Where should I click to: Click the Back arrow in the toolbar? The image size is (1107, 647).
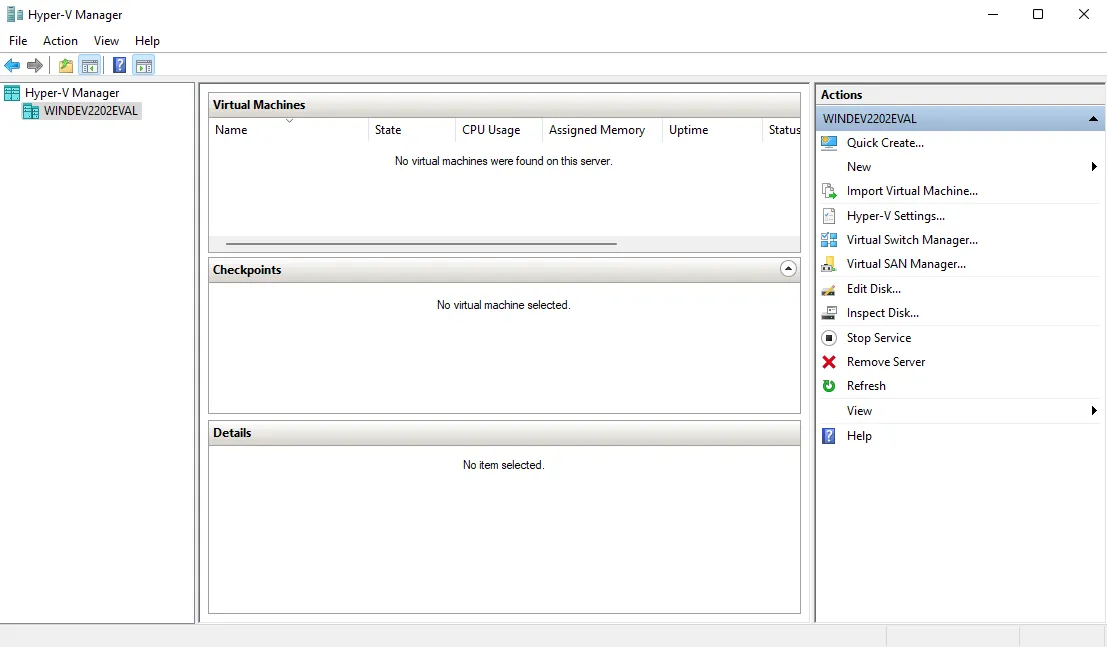tap(12, 66)
